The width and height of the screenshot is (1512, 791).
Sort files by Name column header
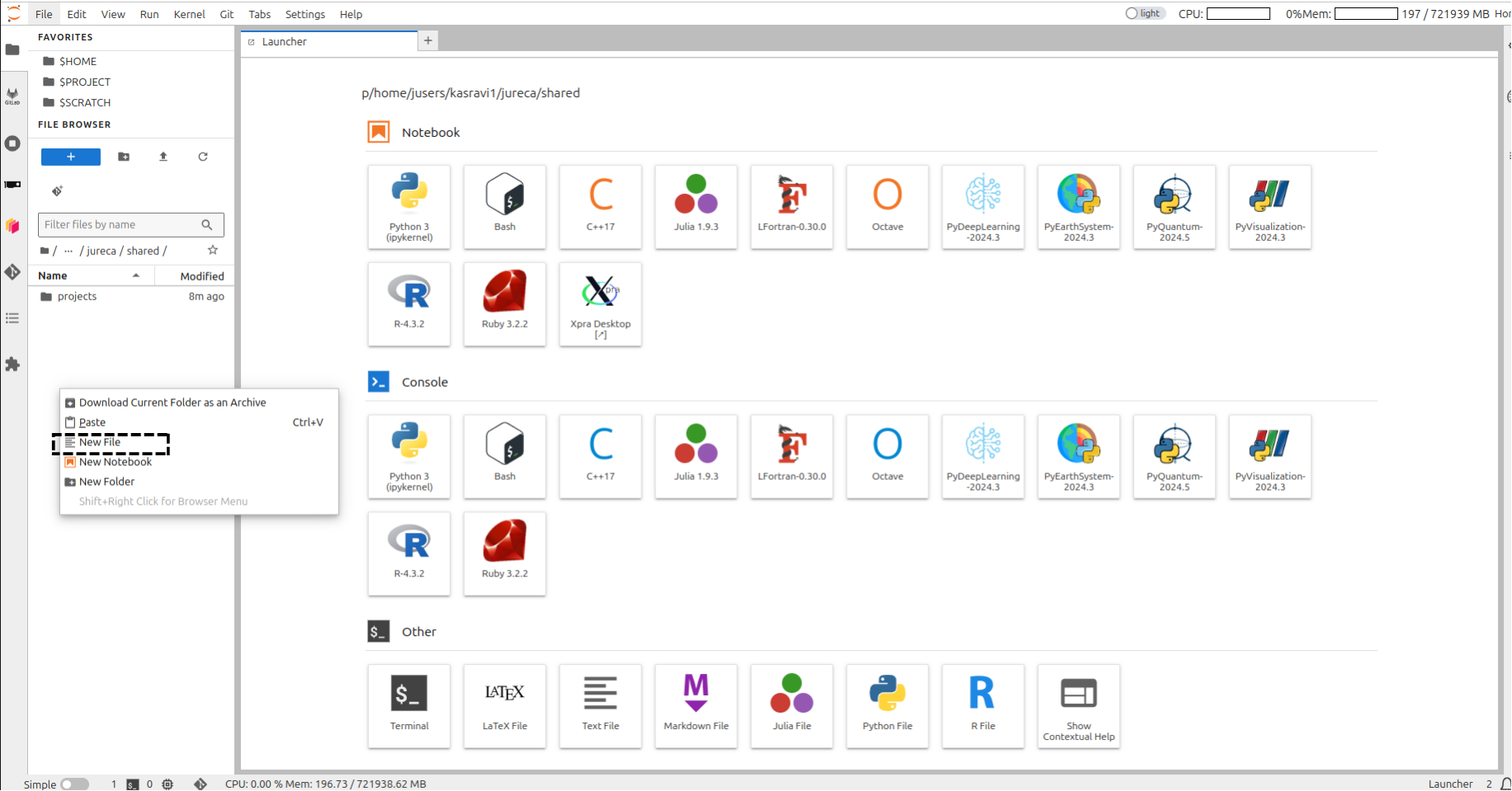pyautogui.click(x=53, y=275)
